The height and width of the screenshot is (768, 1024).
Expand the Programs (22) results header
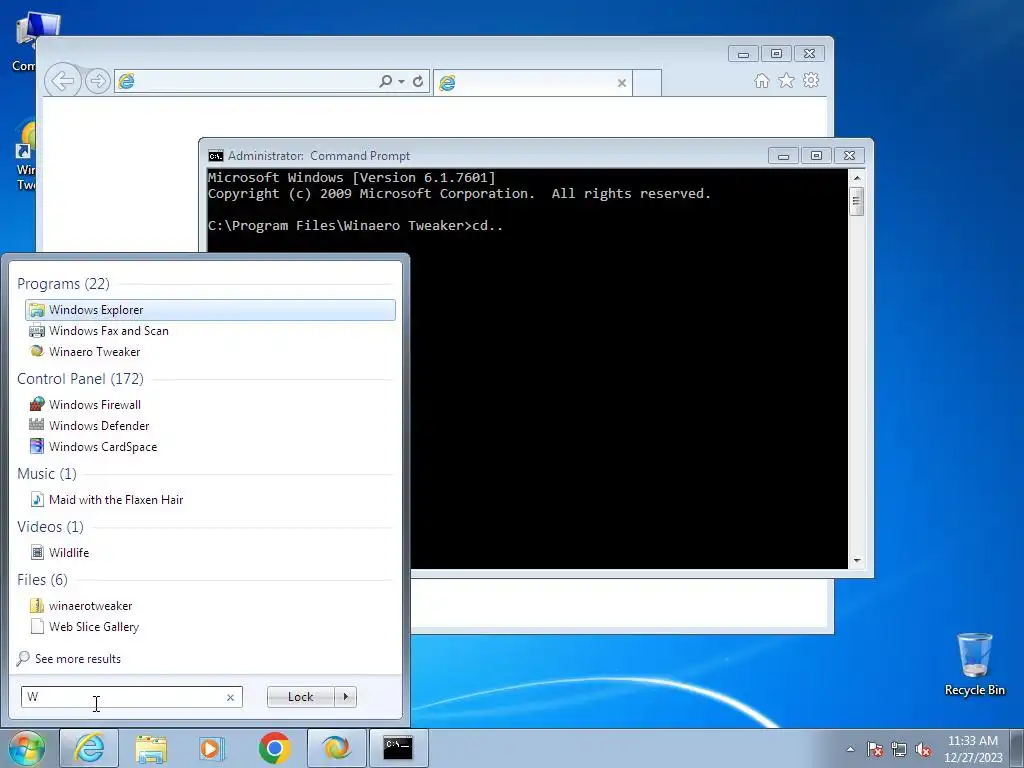point(63,283)
